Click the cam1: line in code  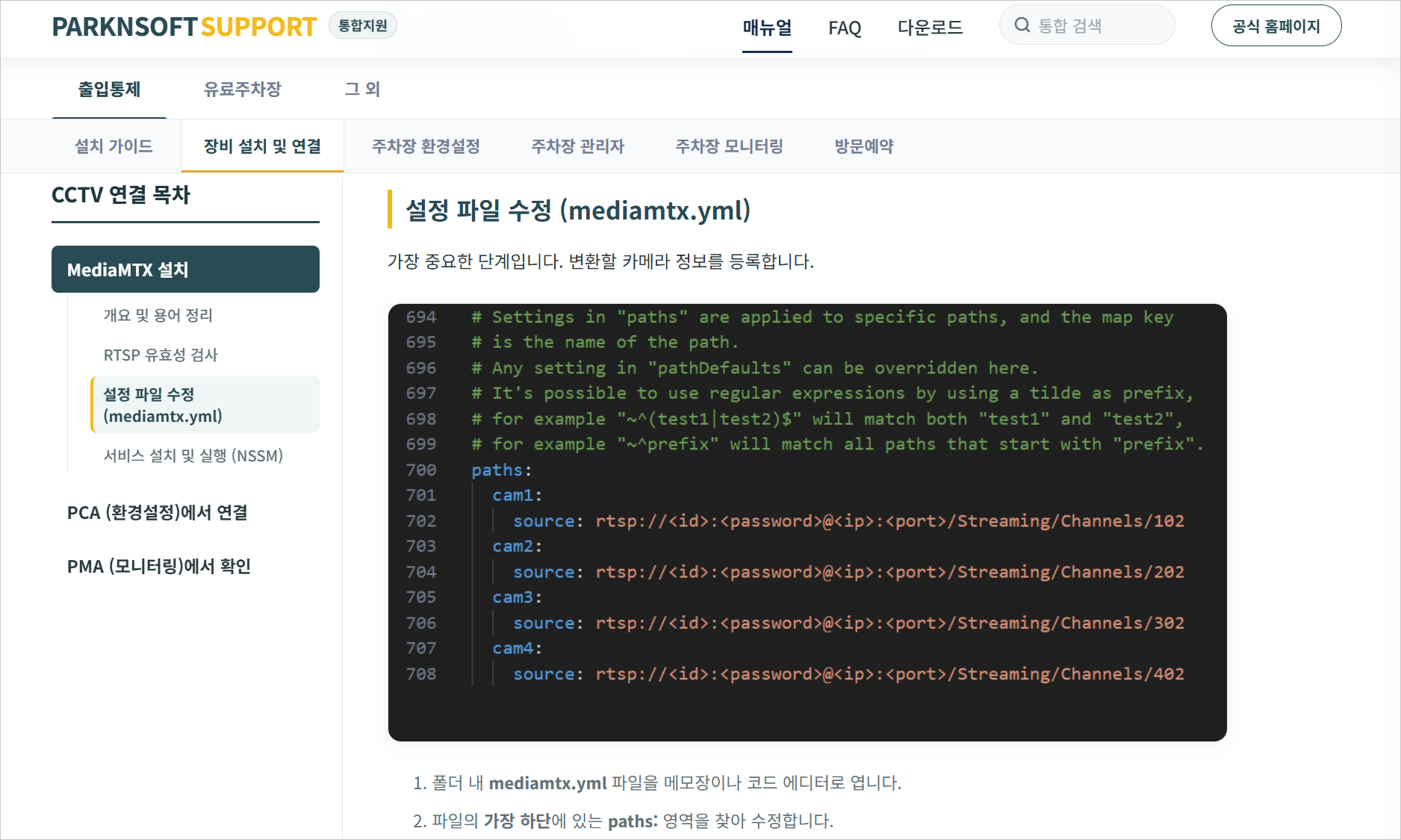[x=517, y=496]
